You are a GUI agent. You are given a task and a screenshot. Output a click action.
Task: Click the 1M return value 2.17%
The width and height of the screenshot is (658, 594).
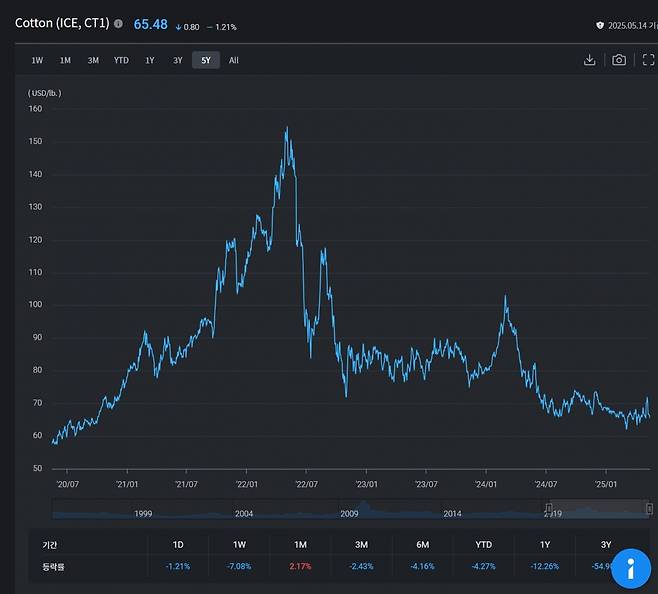(x=300, y=567)
